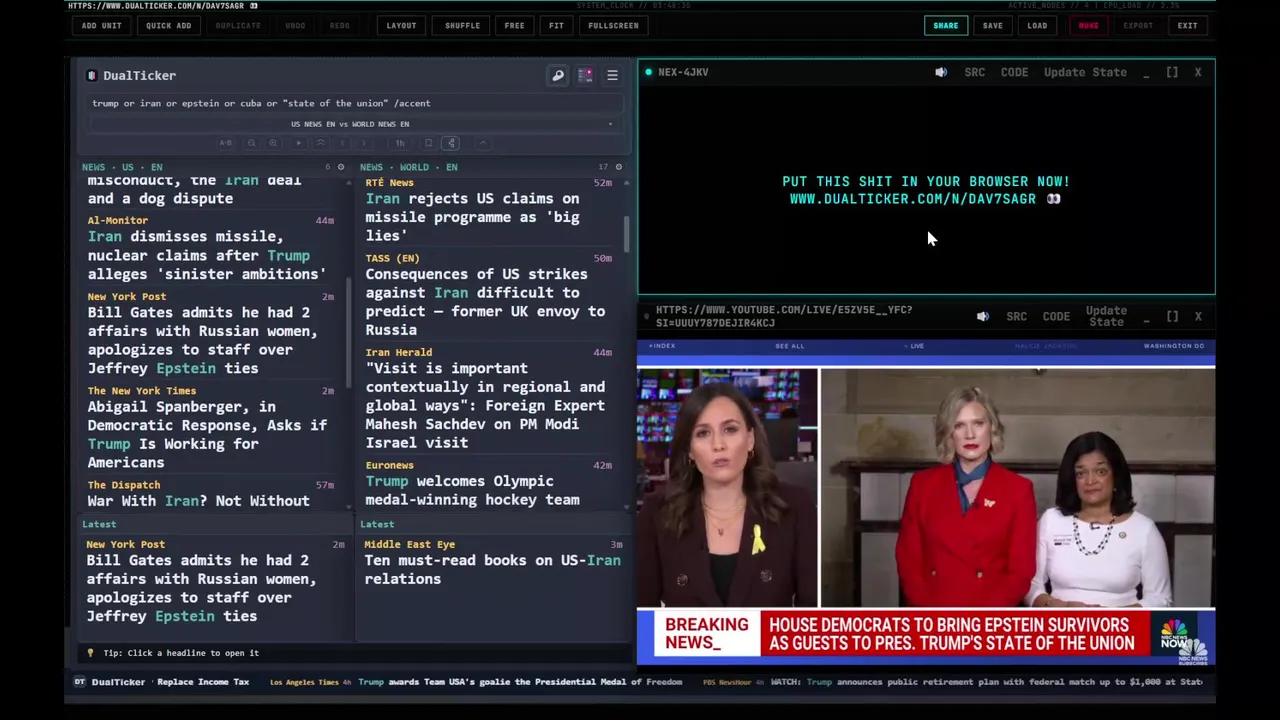Open the DualTicker hamburger menu
Viewport: 1280px width, 720px height.
pyautogui.click(x=612, y=75)
